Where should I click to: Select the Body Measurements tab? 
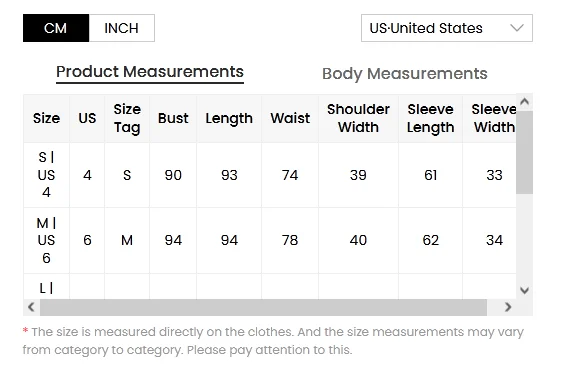tap(405, 74)
